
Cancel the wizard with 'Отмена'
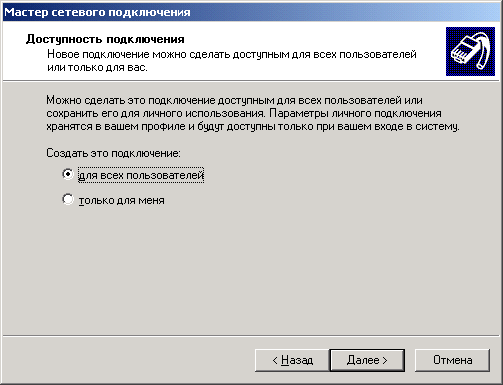[452, 360]
